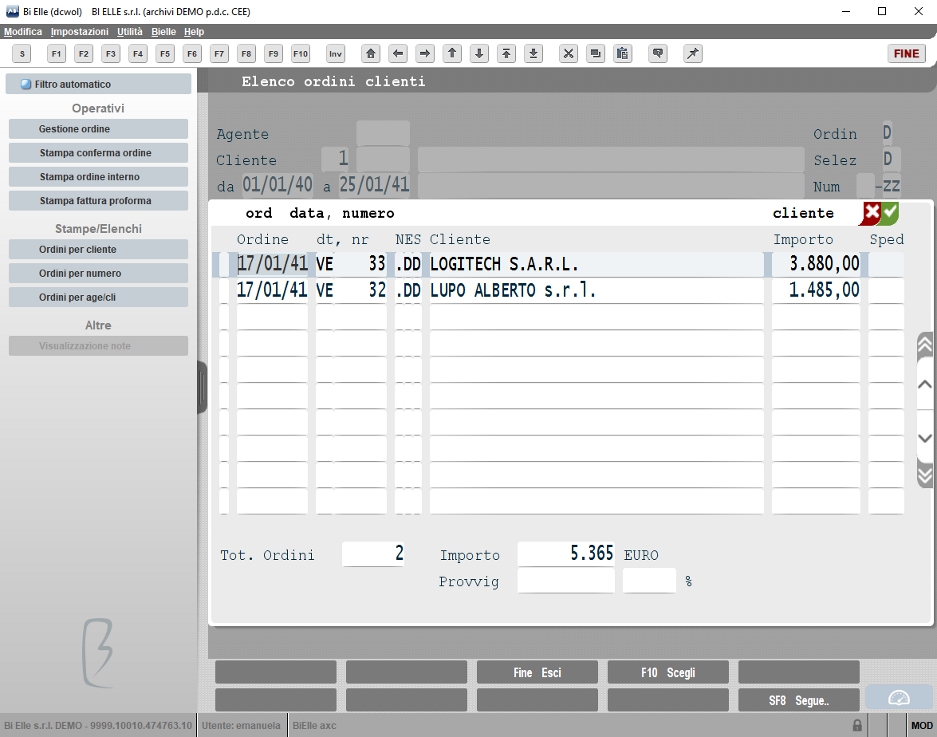Click the Fine Esci button

(537, 672)
